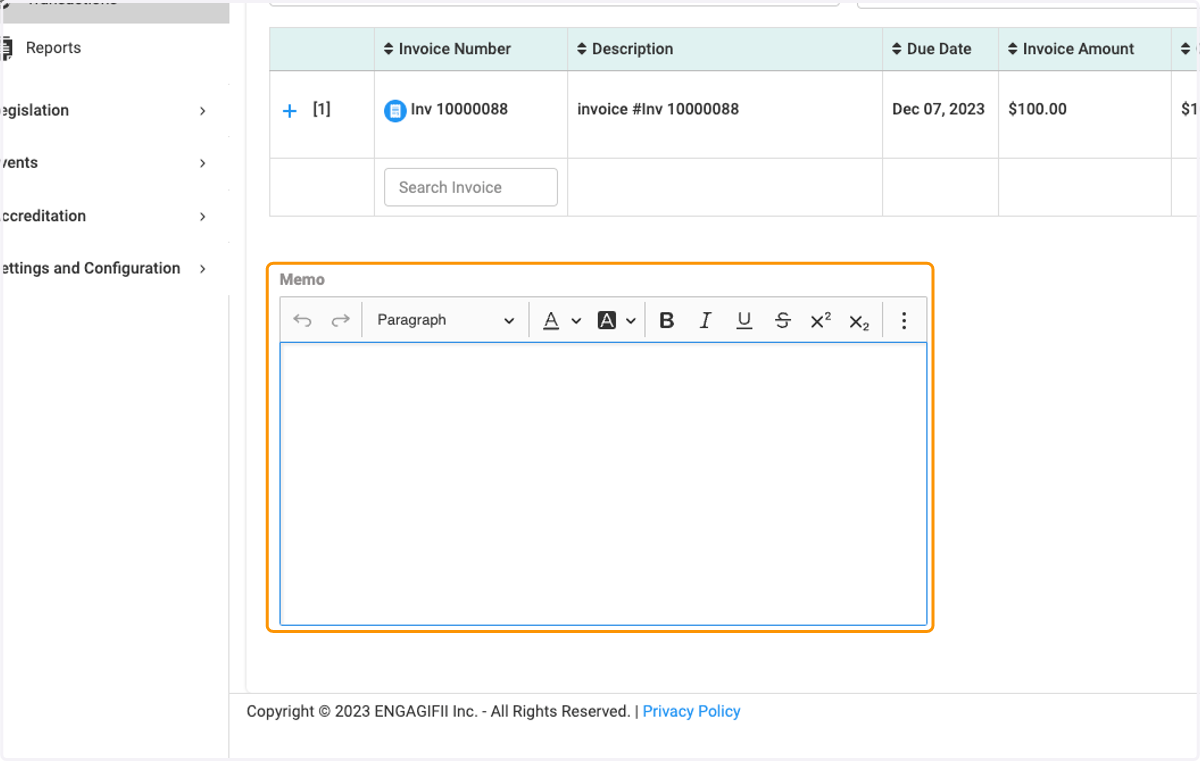This screenshot has height=761, width=1200.
Task: Open font color dropdown arrow
Action: [x=576, y=321]
